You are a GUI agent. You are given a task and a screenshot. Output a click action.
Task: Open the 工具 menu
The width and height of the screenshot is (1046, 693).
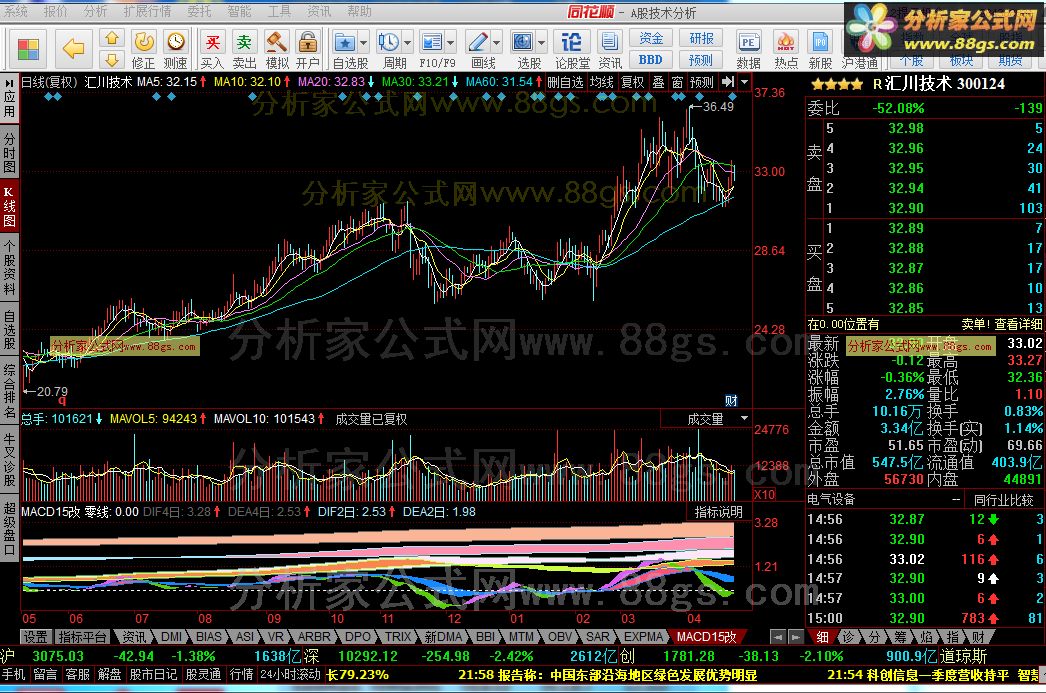click(x=279, y=11)
